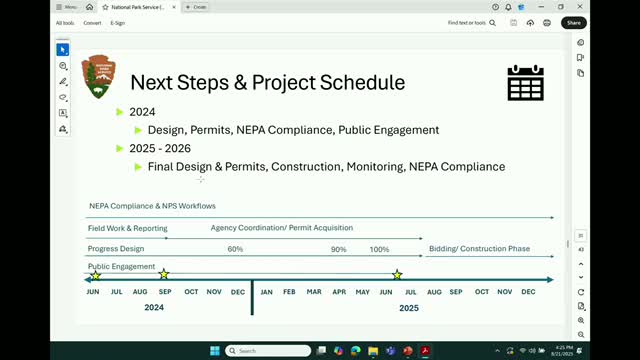Open the zoom tool in left toolbar
This screenshot has height=360, width=640.
[x=63, y=66]
